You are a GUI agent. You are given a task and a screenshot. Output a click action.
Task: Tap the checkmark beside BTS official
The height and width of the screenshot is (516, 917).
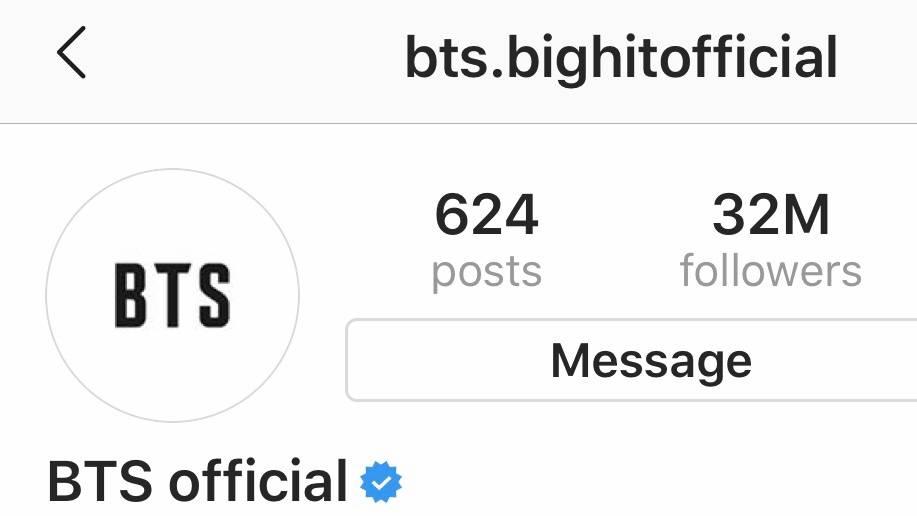click(381, 481)
